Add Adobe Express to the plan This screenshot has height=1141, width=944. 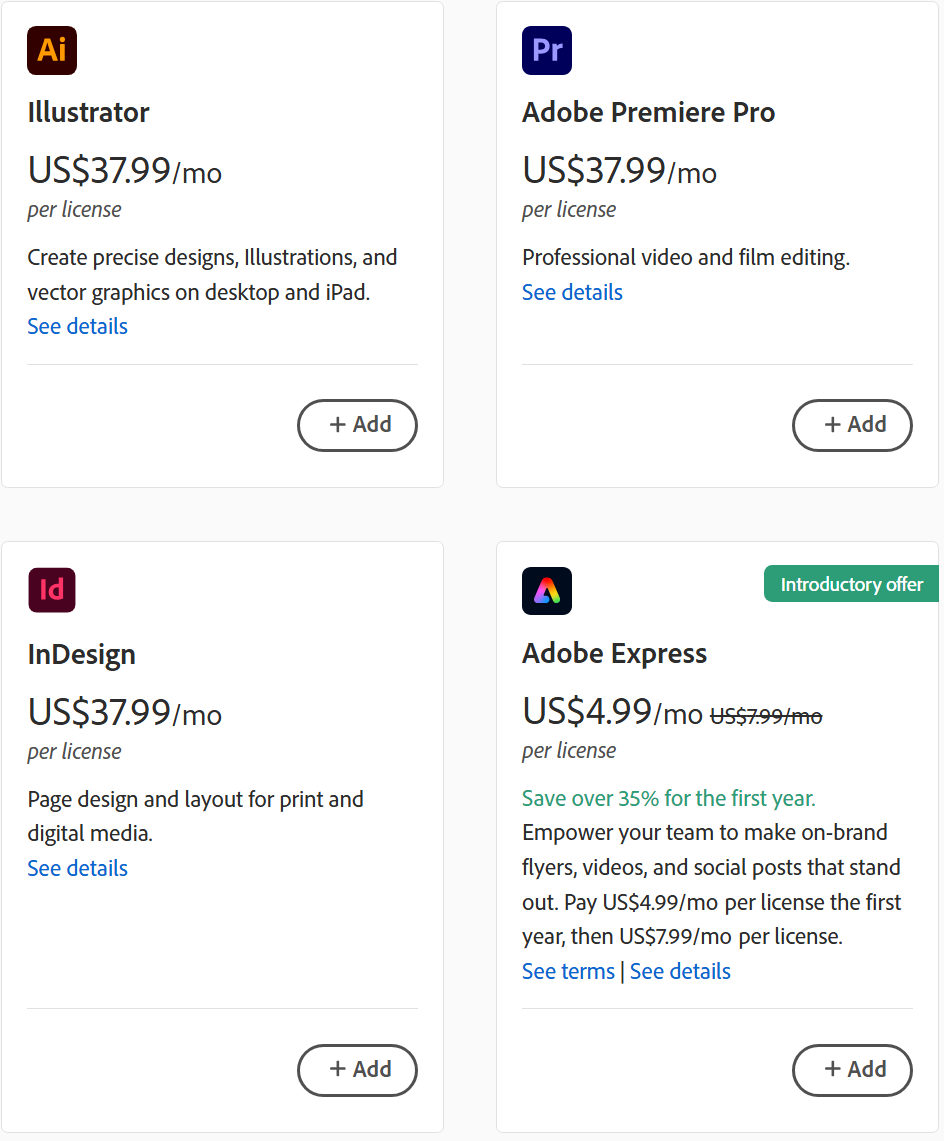coord(852,1070)
